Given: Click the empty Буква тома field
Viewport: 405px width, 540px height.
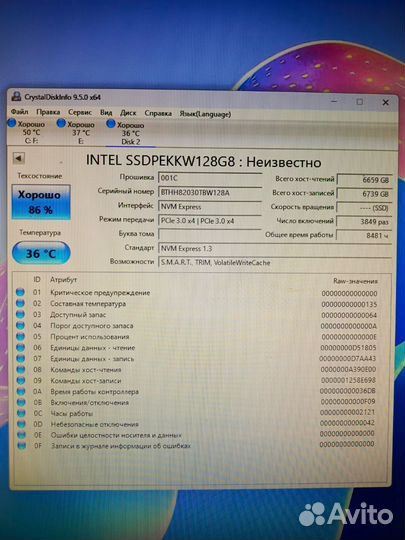Looking at the screenshot, I should pos(210,235).
